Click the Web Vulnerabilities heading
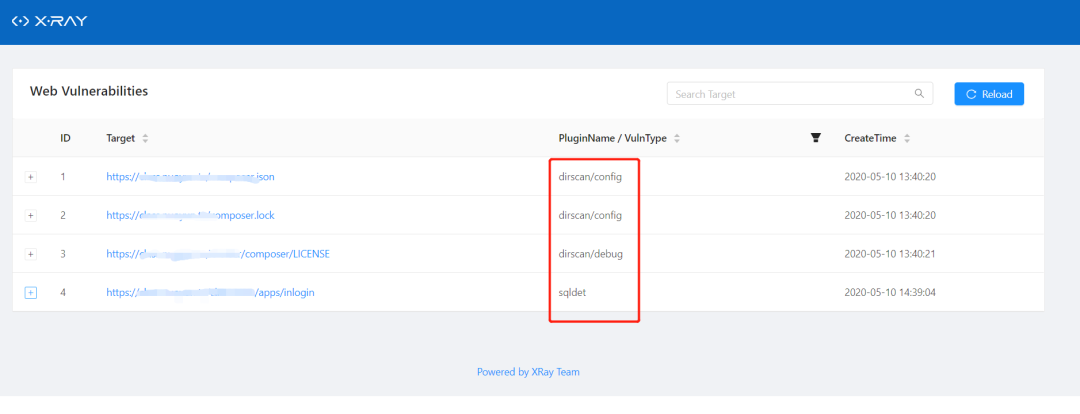 point(89,91)
